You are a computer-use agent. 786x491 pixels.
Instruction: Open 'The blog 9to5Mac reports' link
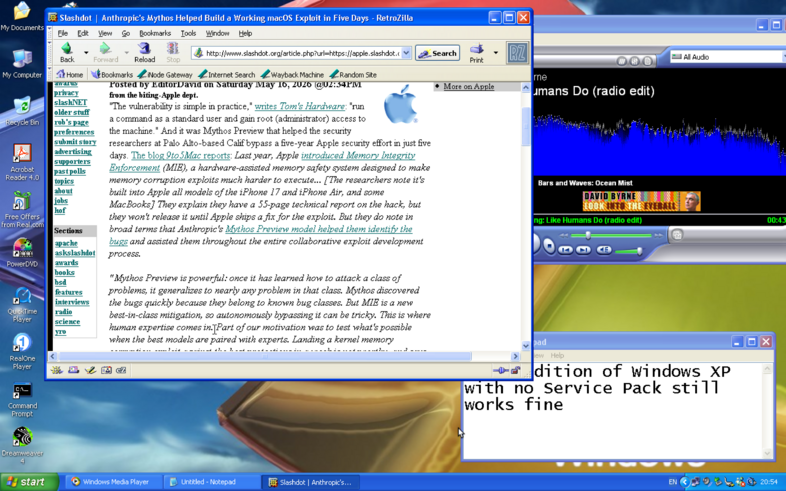pos(180,155)
